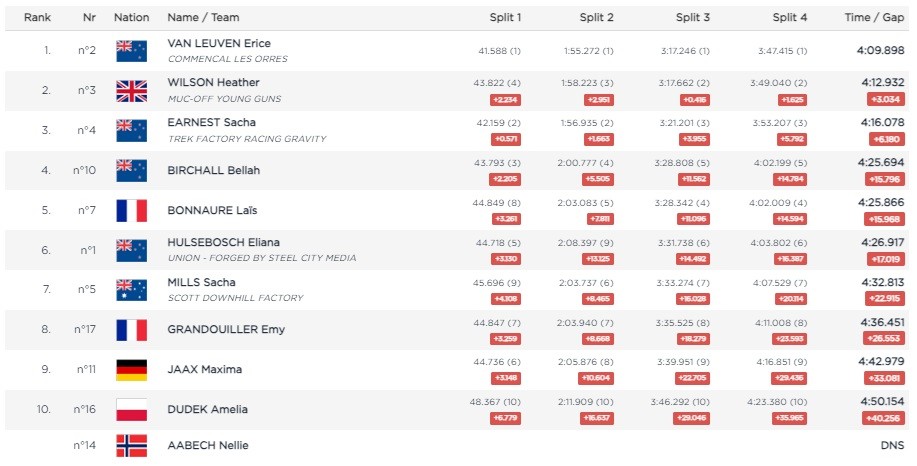The width and height of the screenshot is (917, 466).
Task: Click the French flag for GRANDOUILLER Emy
Action: 132,330
